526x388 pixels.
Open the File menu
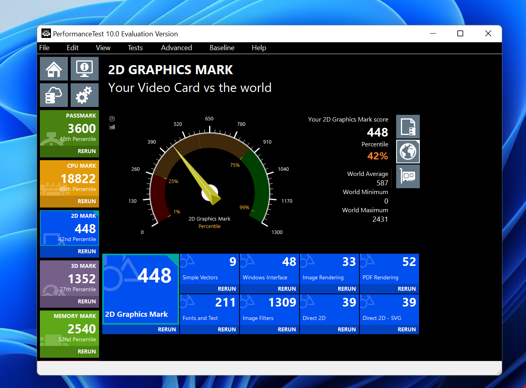click(44, 48)
